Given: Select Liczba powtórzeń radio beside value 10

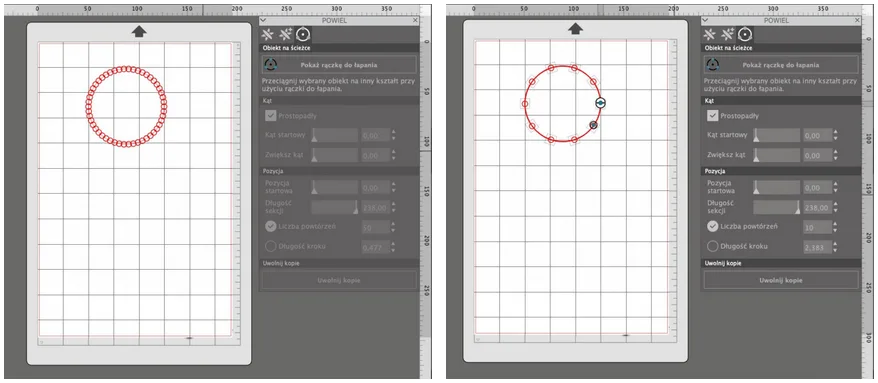Looking at the screenshot, I should click(x=712, y=226).
